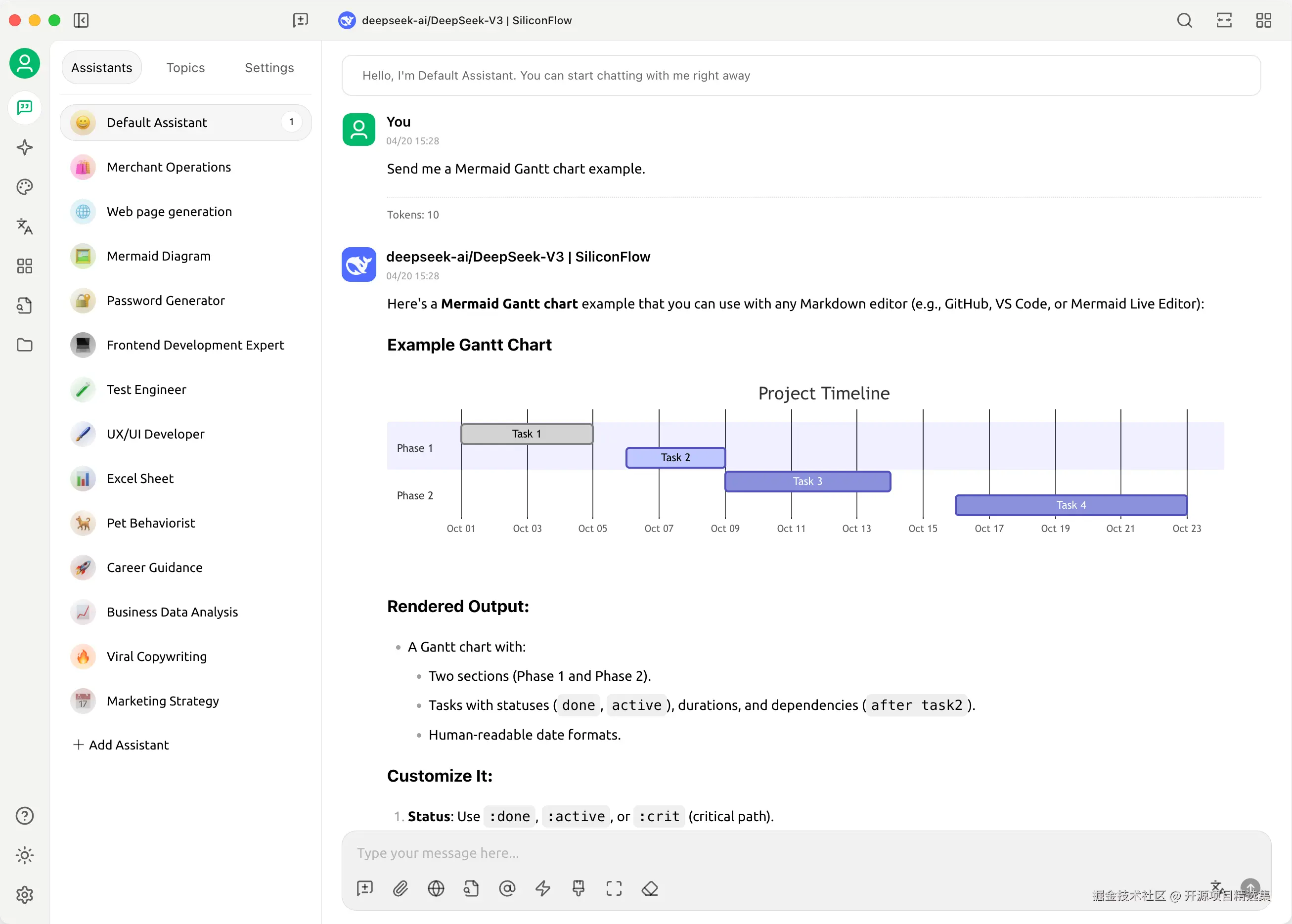The image size is (1292, 924).
Task: Click the paperclip attachment icon
Action: (x=401, y=888)
